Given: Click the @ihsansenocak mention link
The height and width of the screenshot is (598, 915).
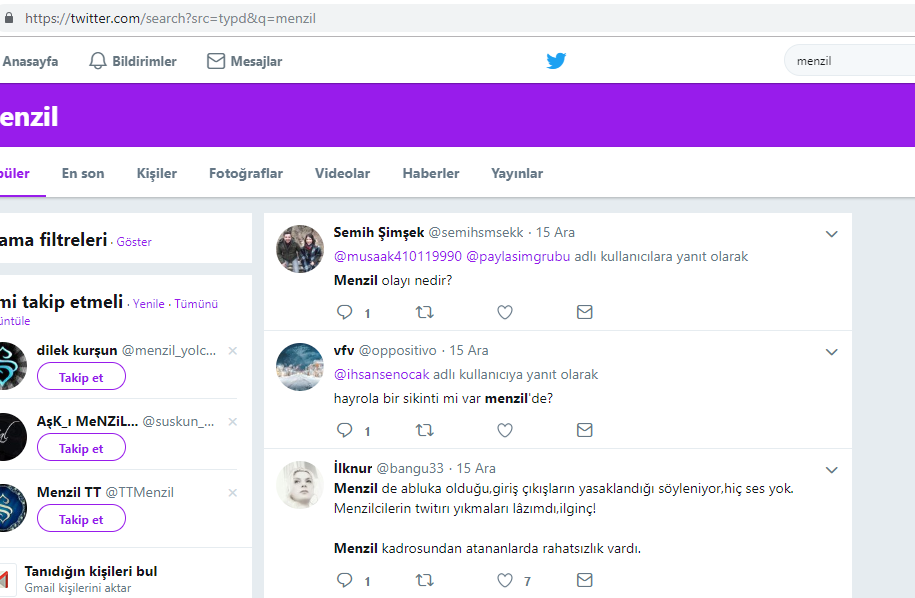Looking at the screenshot, I should [381, 374].
